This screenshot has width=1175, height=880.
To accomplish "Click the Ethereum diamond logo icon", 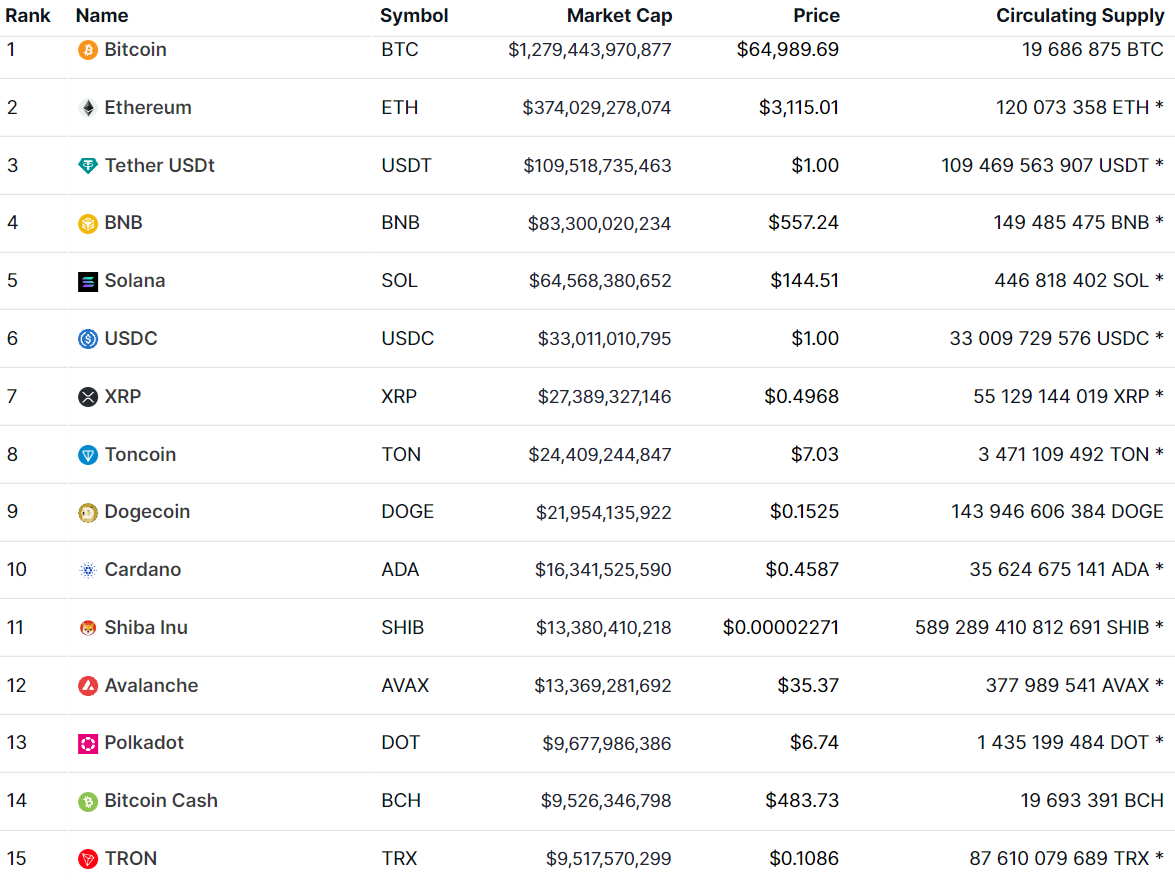I will (88, 108).
